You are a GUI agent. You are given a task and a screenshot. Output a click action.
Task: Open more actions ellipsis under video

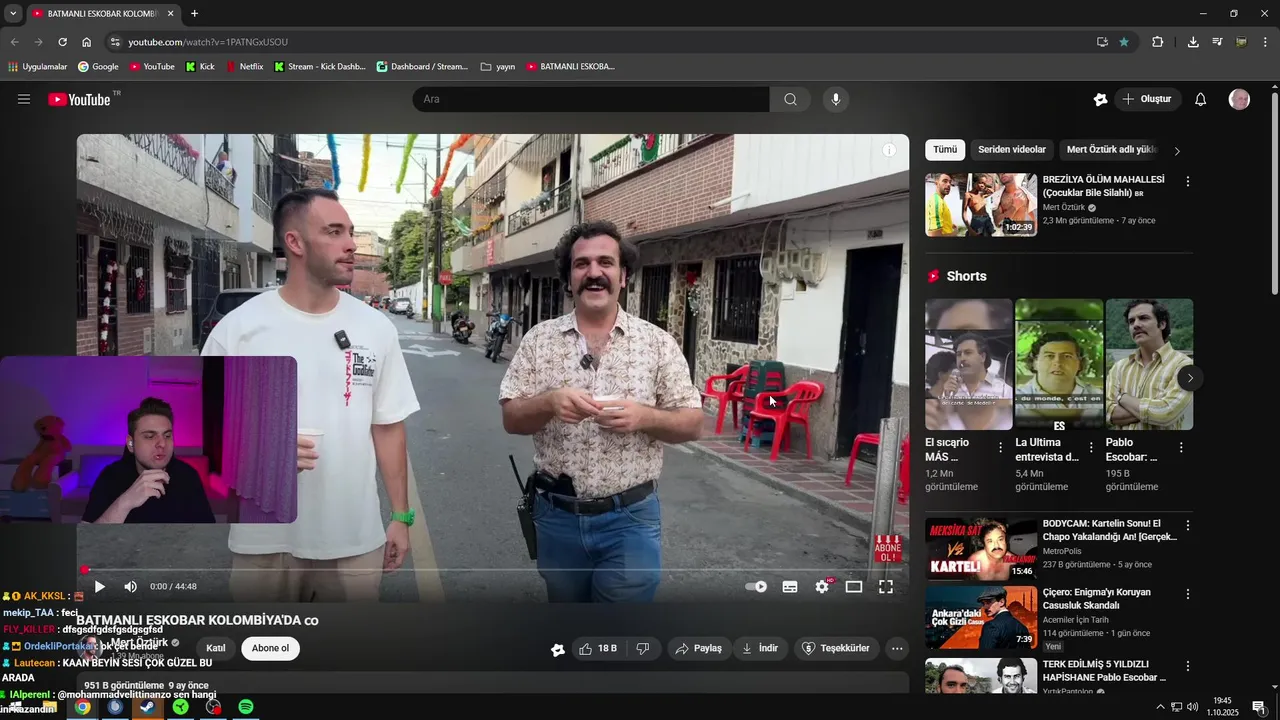pyautogui.click(x=897, y=648)
